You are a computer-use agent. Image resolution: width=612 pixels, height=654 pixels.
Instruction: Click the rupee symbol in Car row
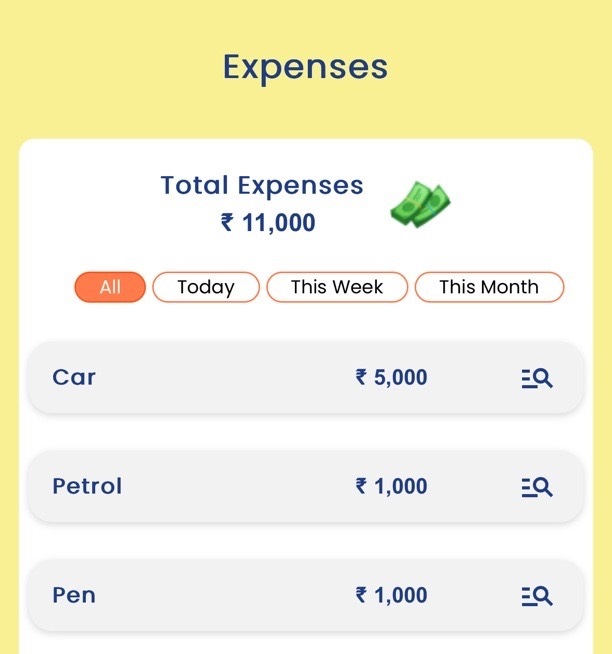coord(361,377)
